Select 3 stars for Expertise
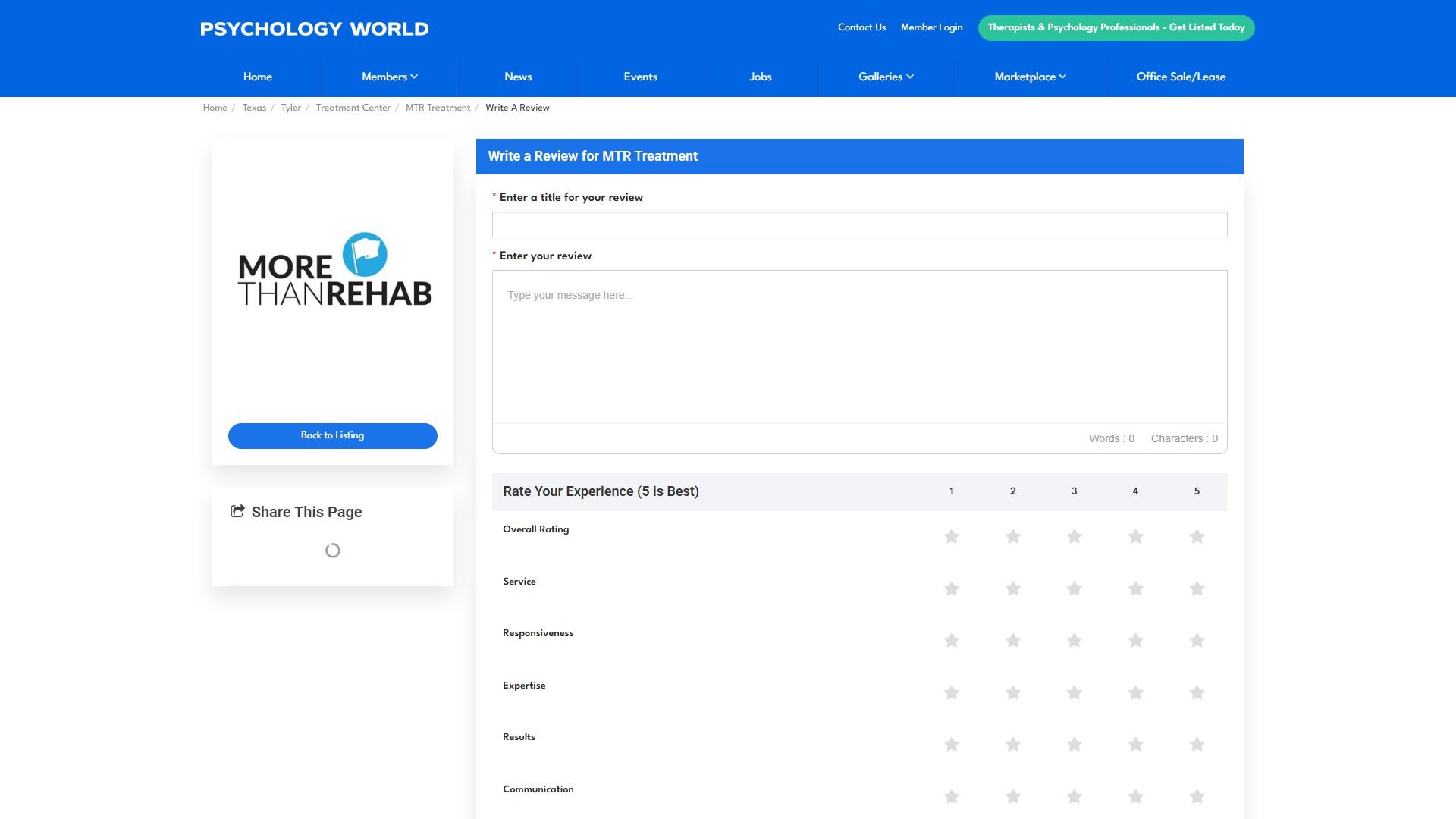The height and width of the screenshot is (819, 1456). pos(1075,693)
